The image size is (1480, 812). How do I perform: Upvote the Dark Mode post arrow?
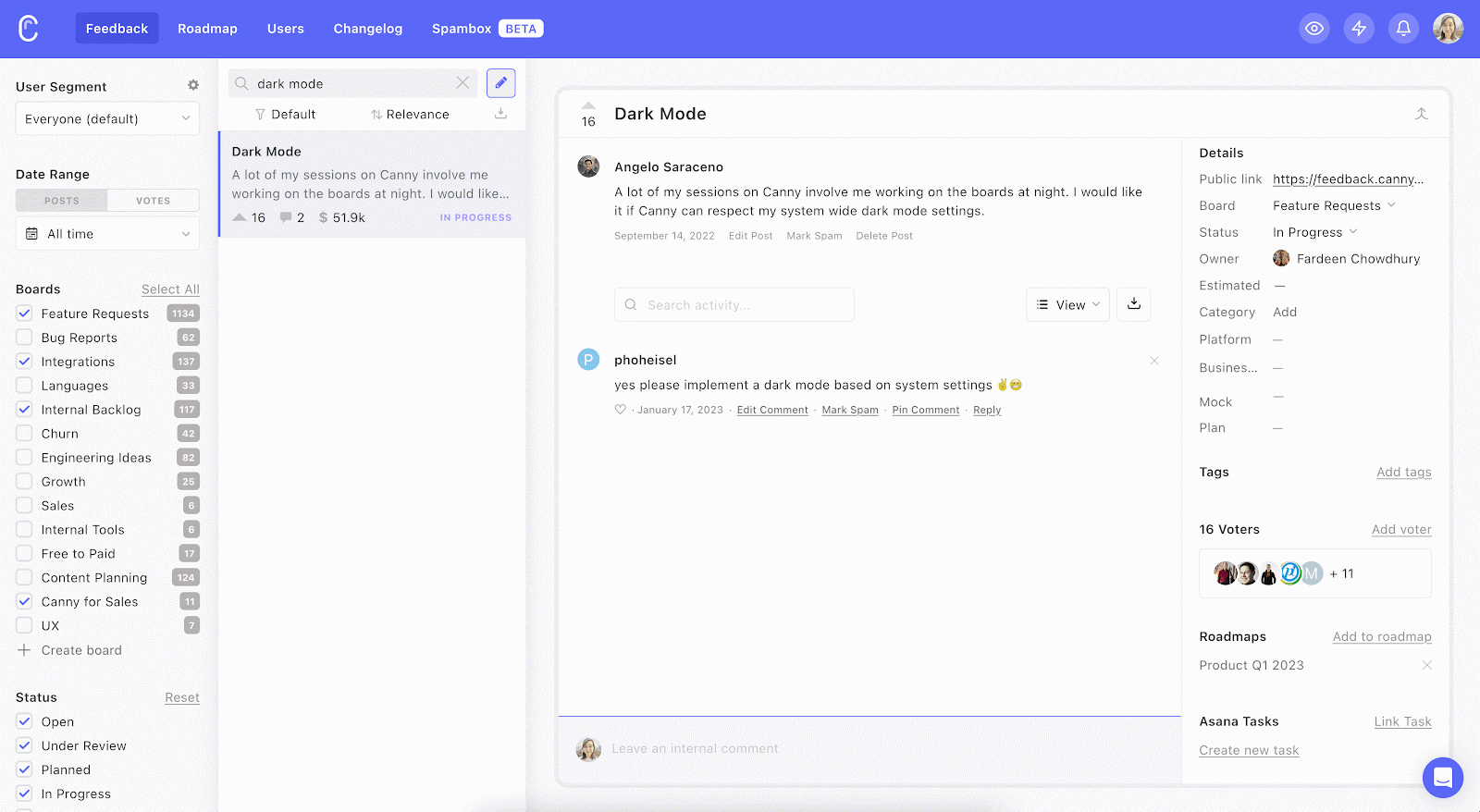click(588, 105)
